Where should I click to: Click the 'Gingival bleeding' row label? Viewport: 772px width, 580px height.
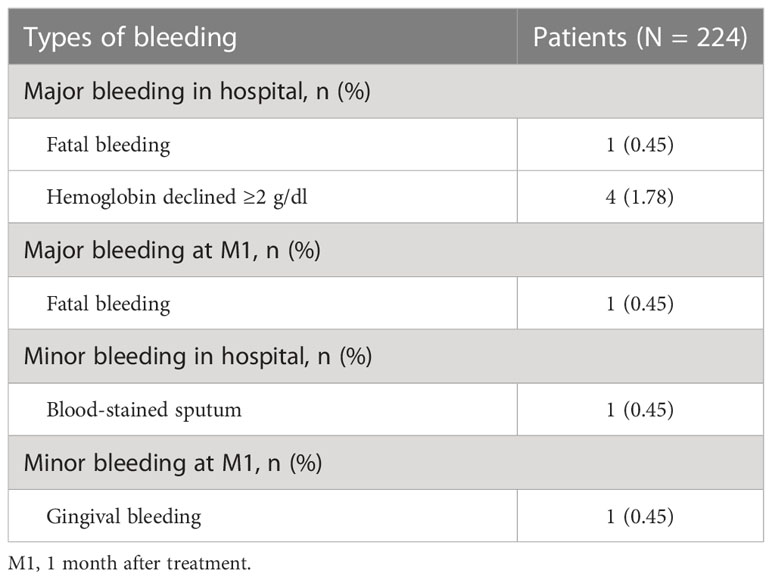click(124, 517)
